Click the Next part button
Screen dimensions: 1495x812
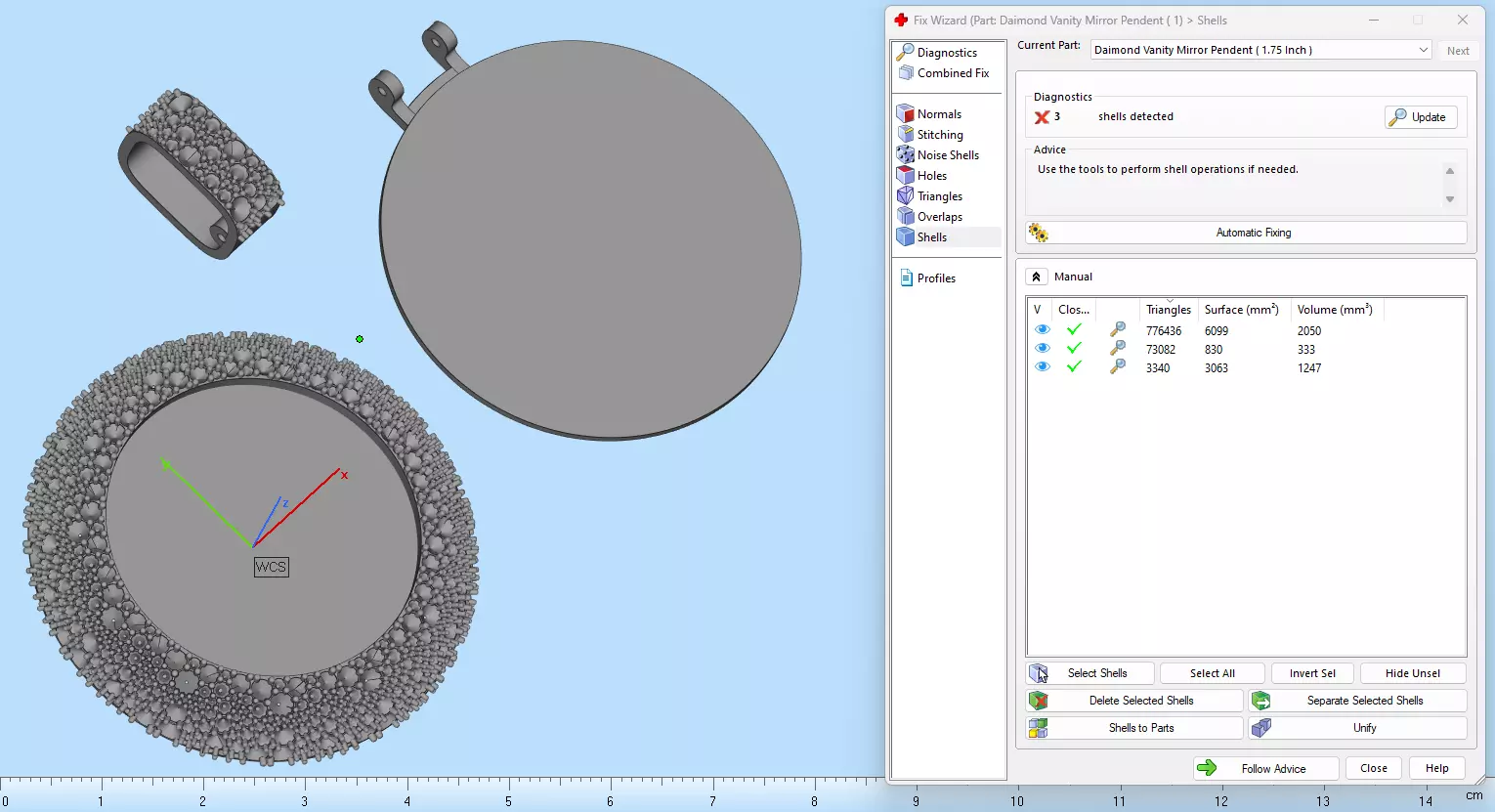click(1458, 51)
